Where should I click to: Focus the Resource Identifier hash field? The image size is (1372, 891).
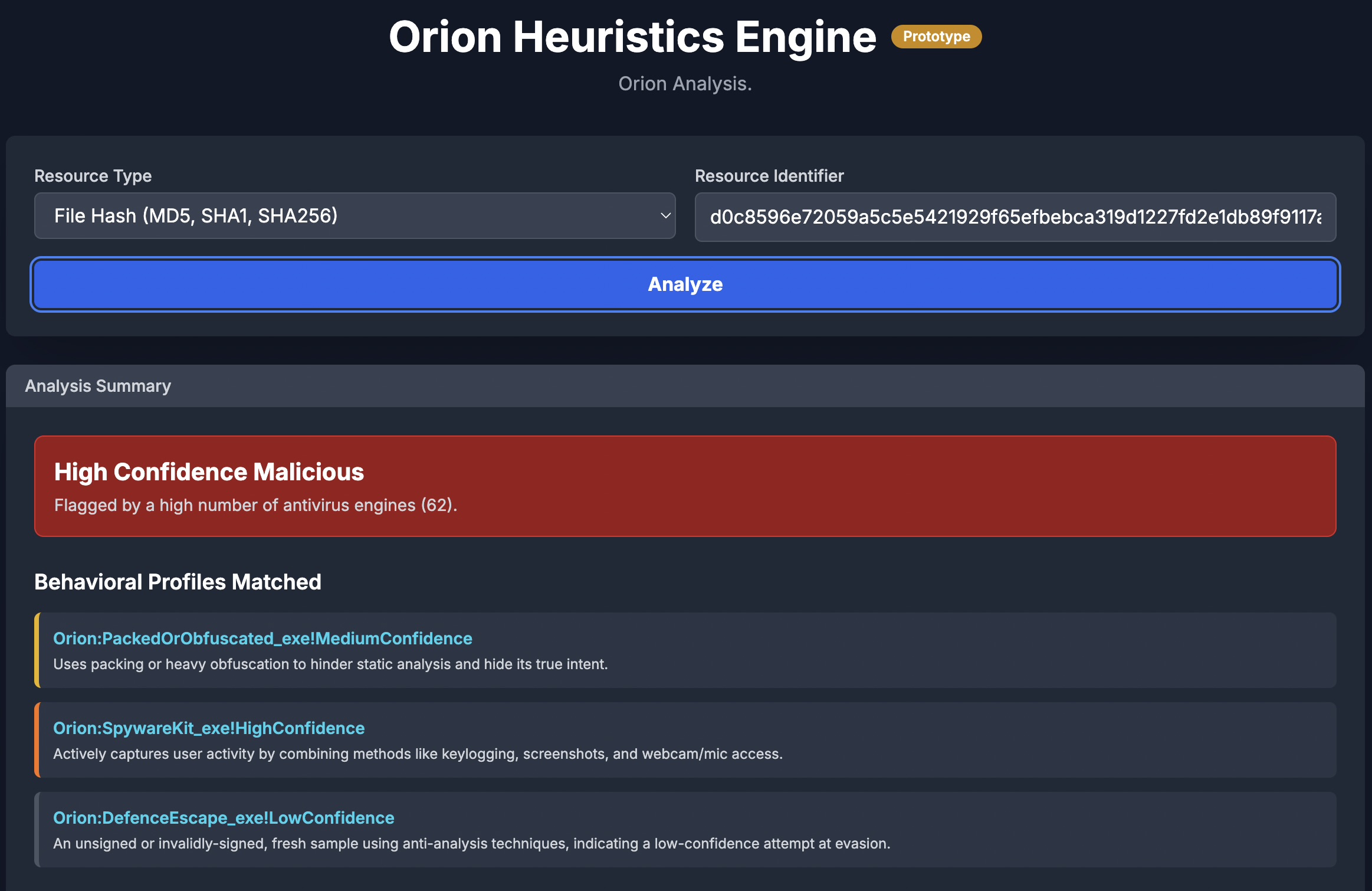click(1015, 217)
